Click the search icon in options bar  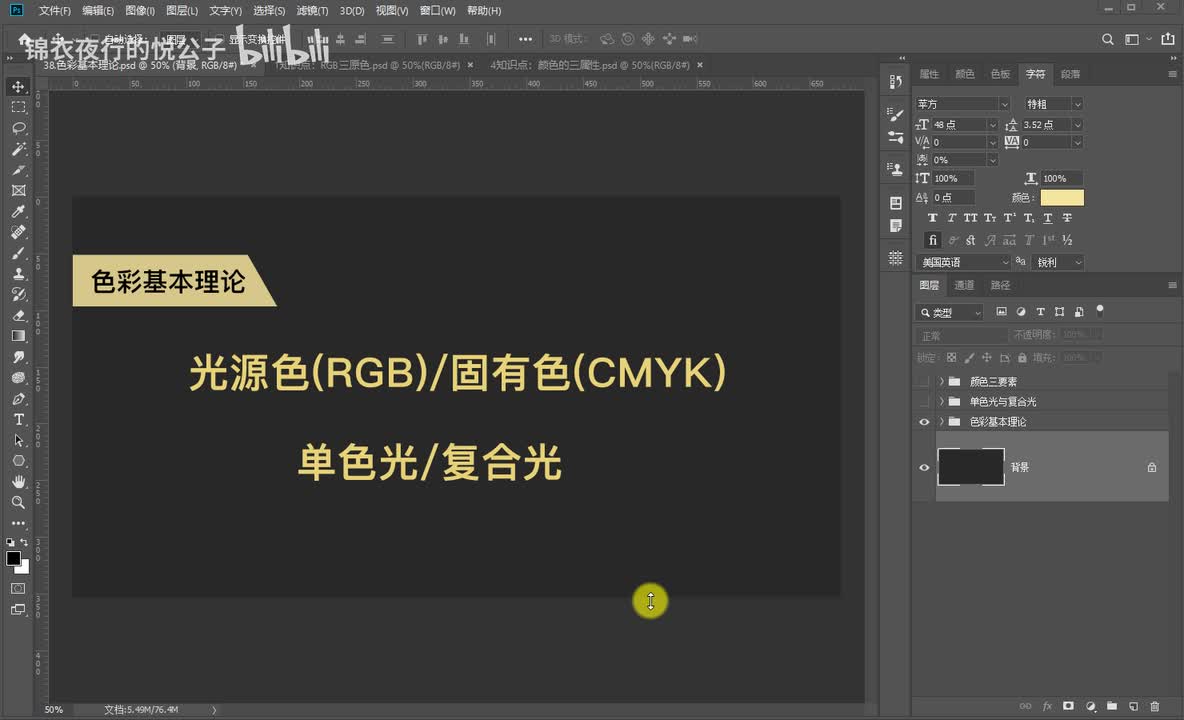coord(1107,39)
